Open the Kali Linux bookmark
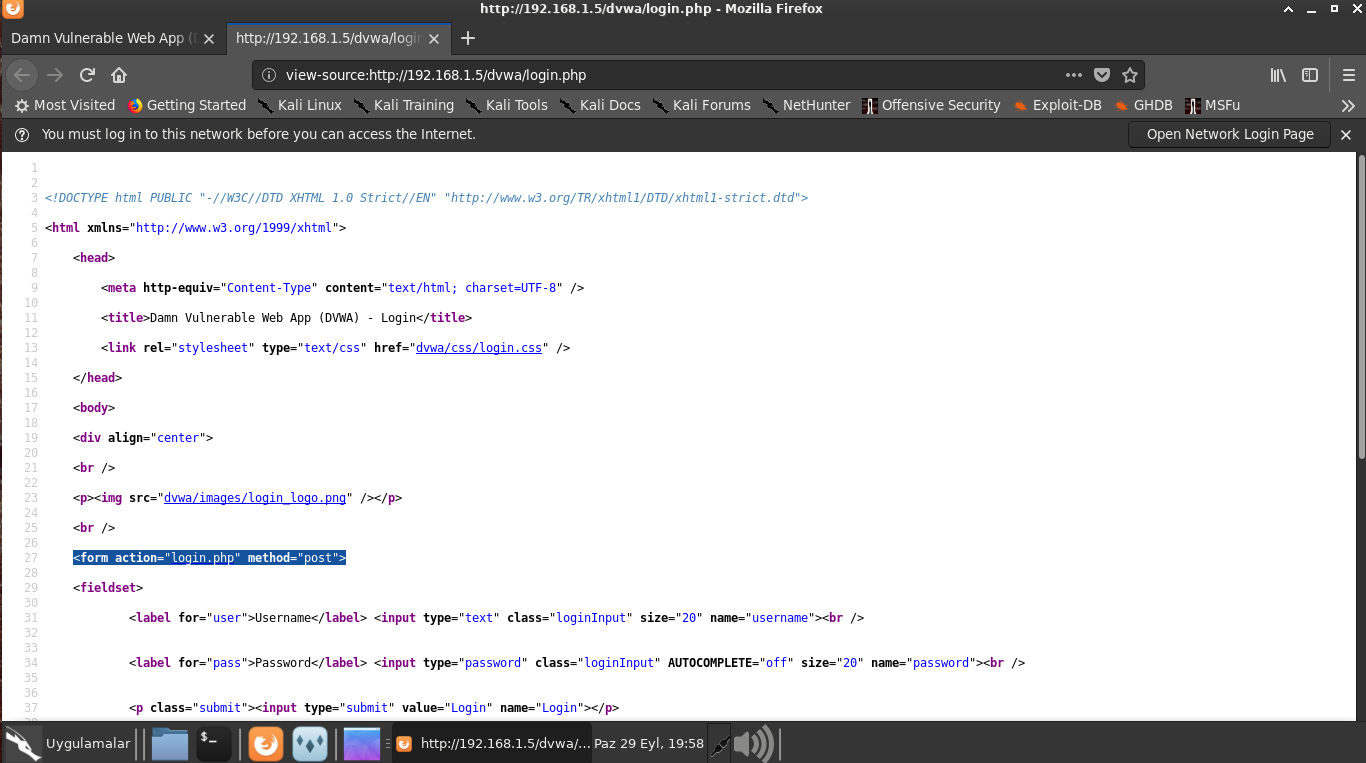This screenshot has width=1366, height=763. 299,105
